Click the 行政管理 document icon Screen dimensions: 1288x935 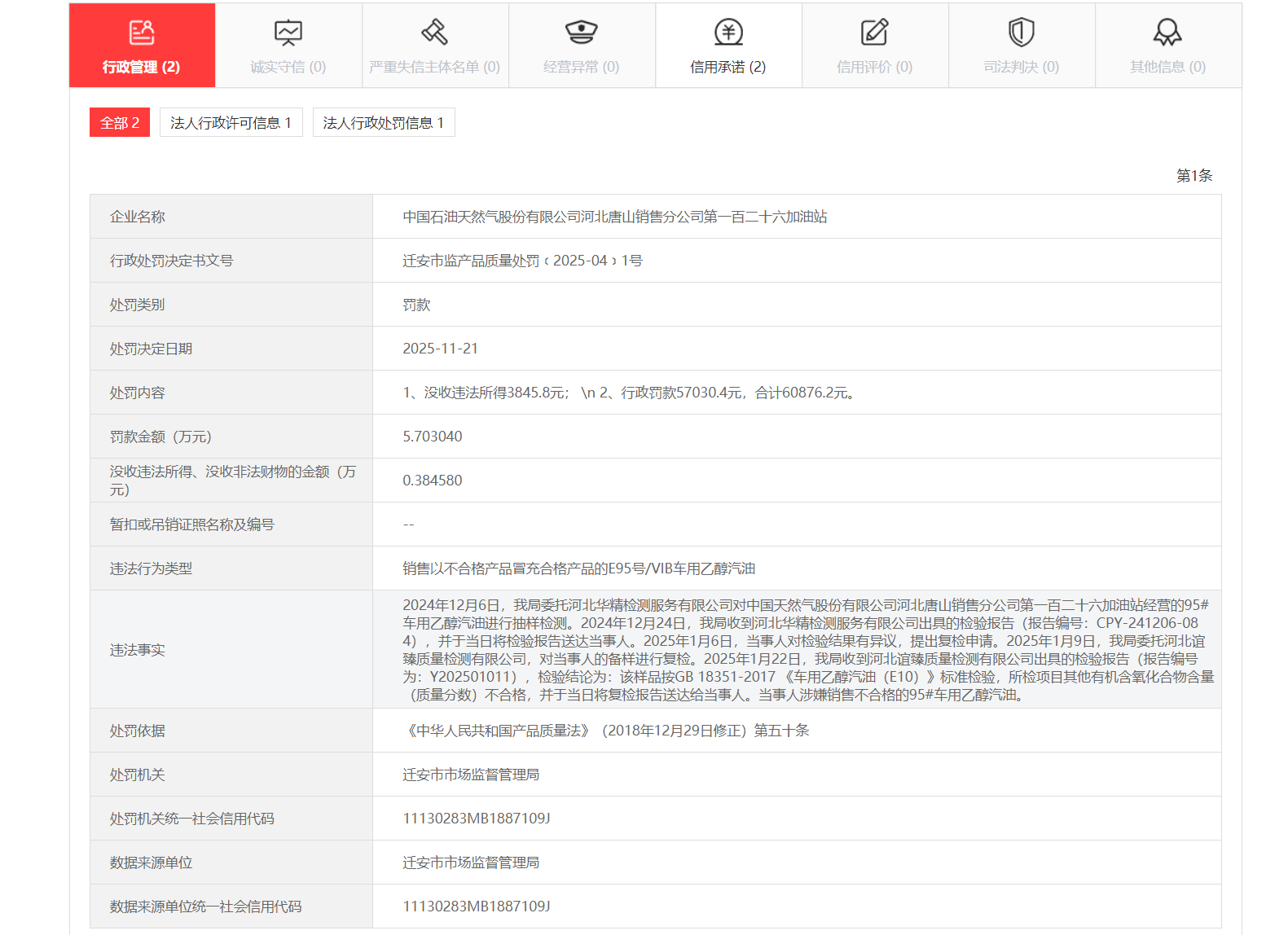(142, 33)
